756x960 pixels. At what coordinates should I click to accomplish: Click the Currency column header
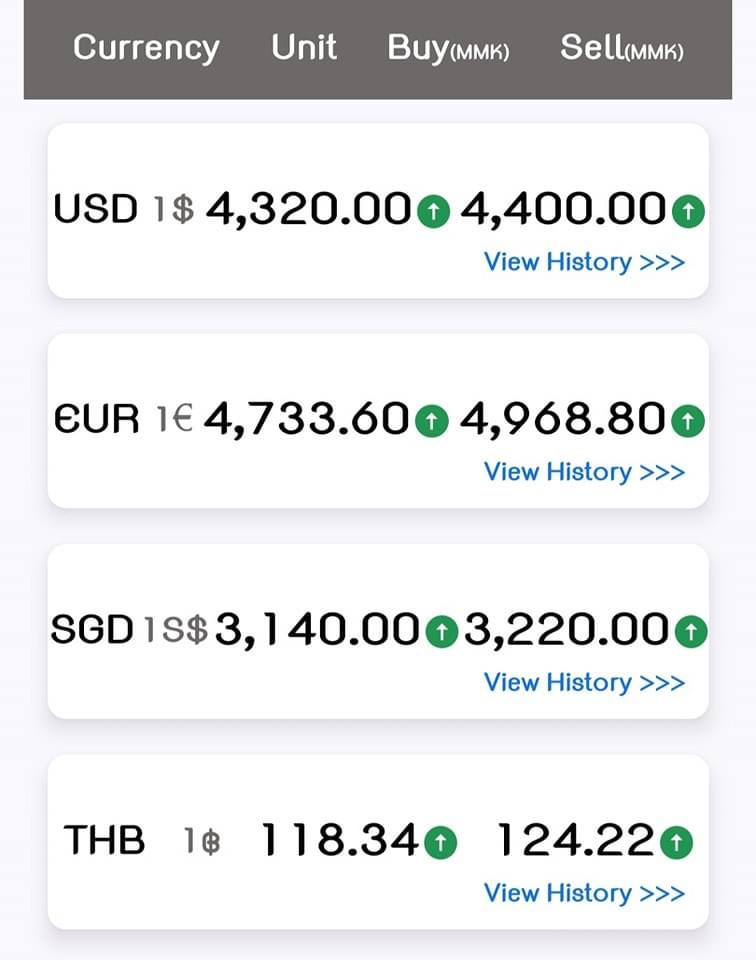(146, 47)
